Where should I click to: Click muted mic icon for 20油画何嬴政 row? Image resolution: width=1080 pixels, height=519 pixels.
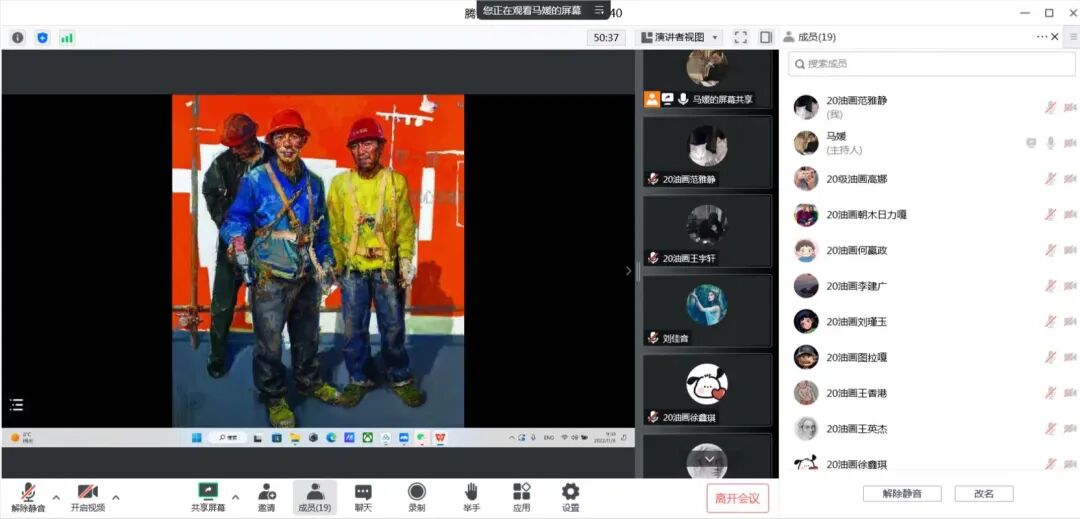tap(1050, 250)
